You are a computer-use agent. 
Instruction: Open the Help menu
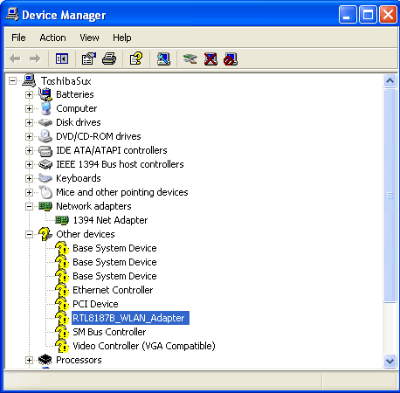122,38
